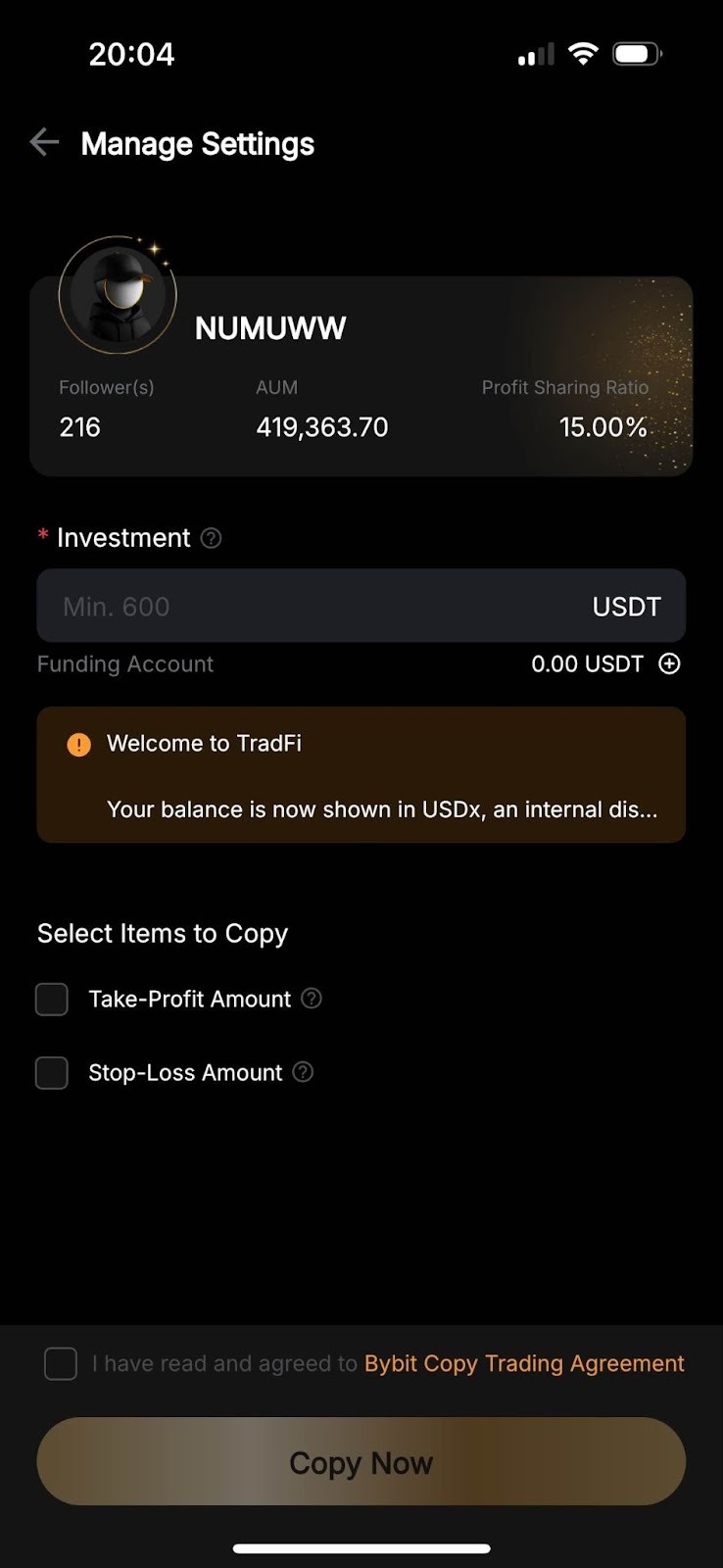Tap the Profit Sharing Ratio value
This screenshot has height=1568, width=723.
(602, 427)
